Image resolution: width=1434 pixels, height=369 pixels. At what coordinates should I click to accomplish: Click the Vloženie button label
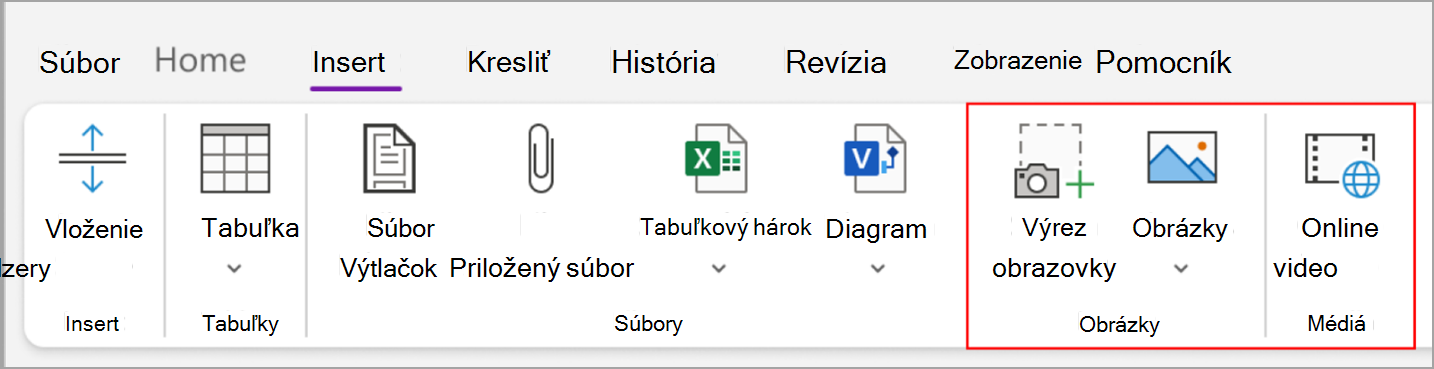(94, 229)
